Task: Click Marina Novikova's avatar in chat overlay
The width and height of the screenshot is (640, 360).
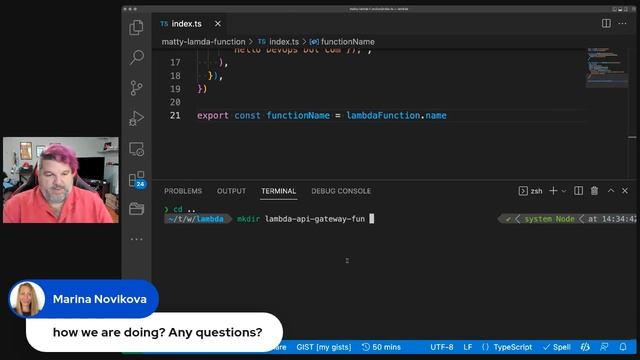Action: (27, 299)
